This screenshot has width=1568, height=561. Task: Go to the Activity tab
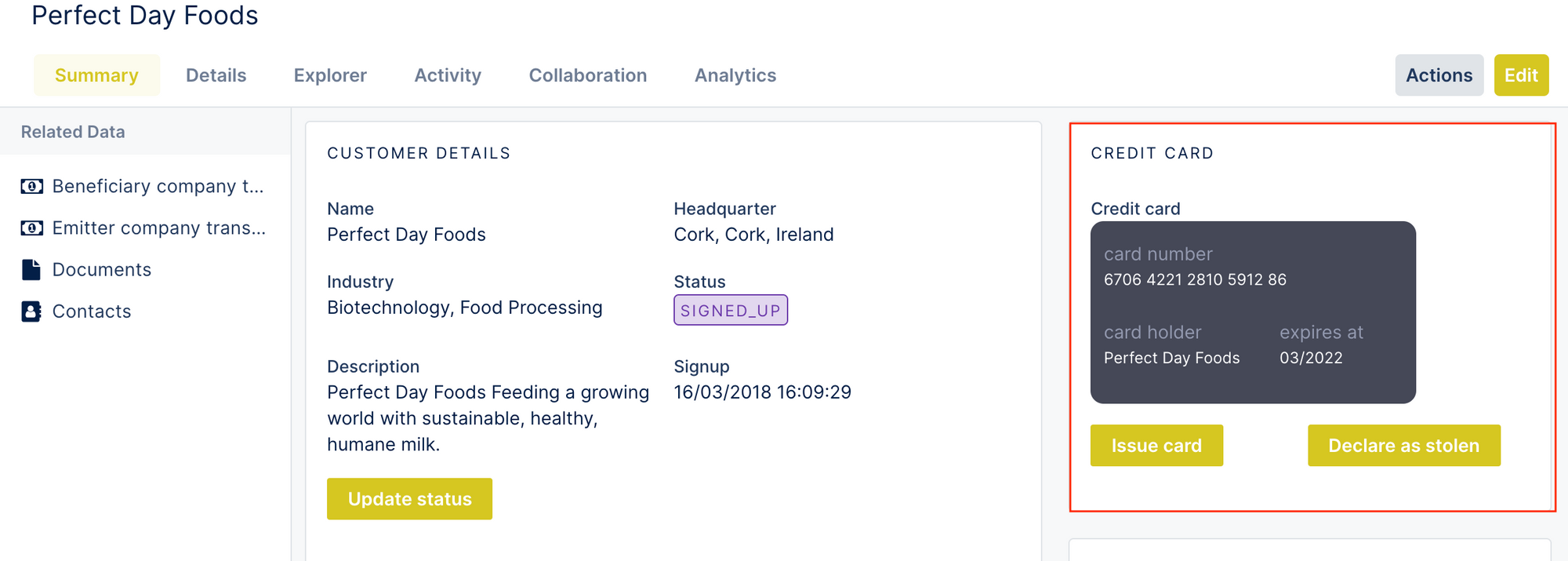pos(448,75)
